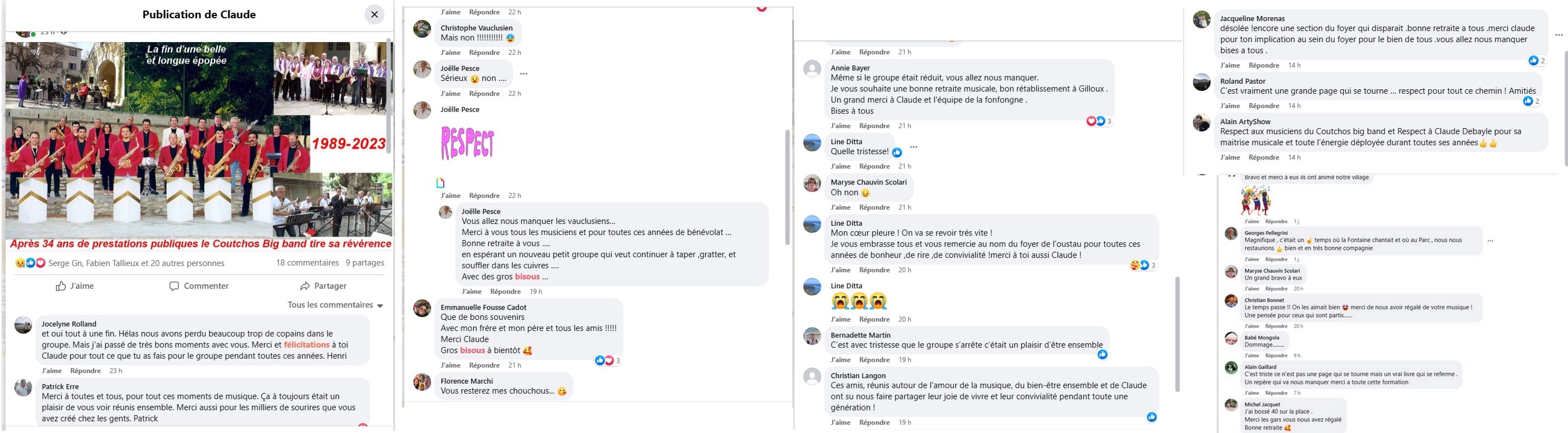
Task: Open options dots next to Joëlle Pesce's 'Sérieux non' comment
Action: [x=524, y=74]
